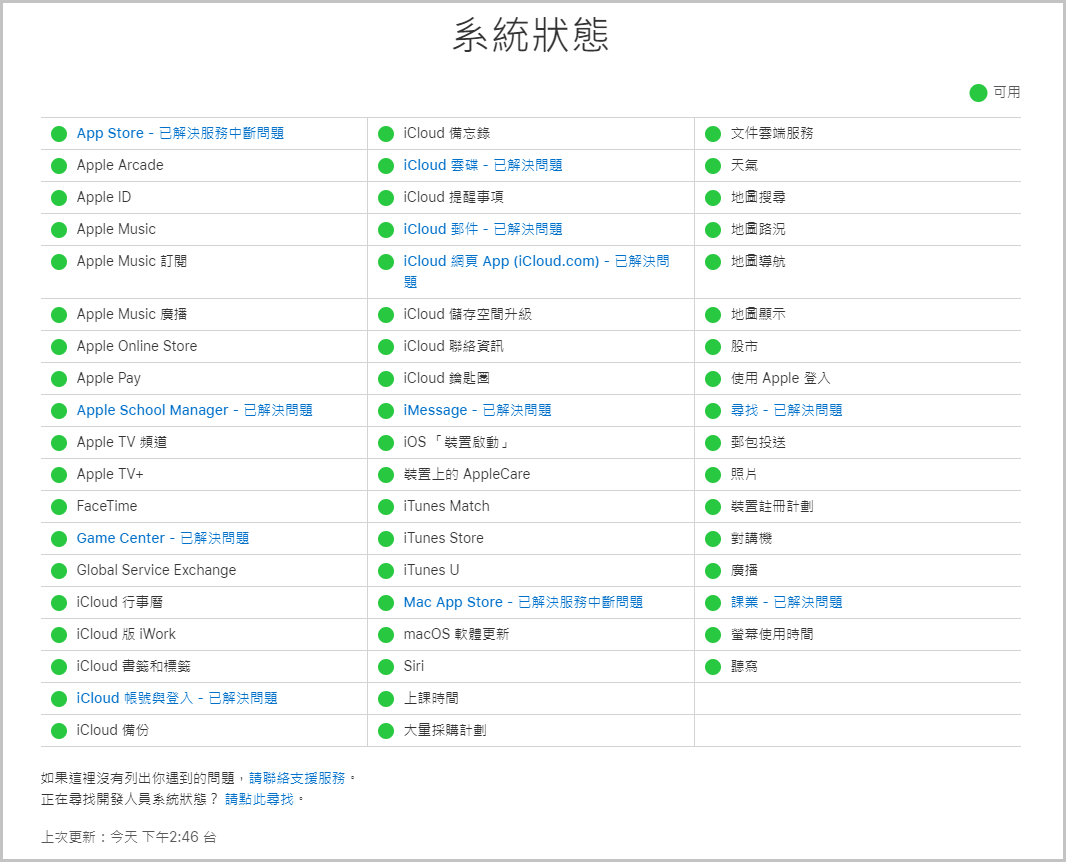Screen dimensions: 1066x862
Task: Click the macOS 軟體更新 text
Action: [456, 634]
